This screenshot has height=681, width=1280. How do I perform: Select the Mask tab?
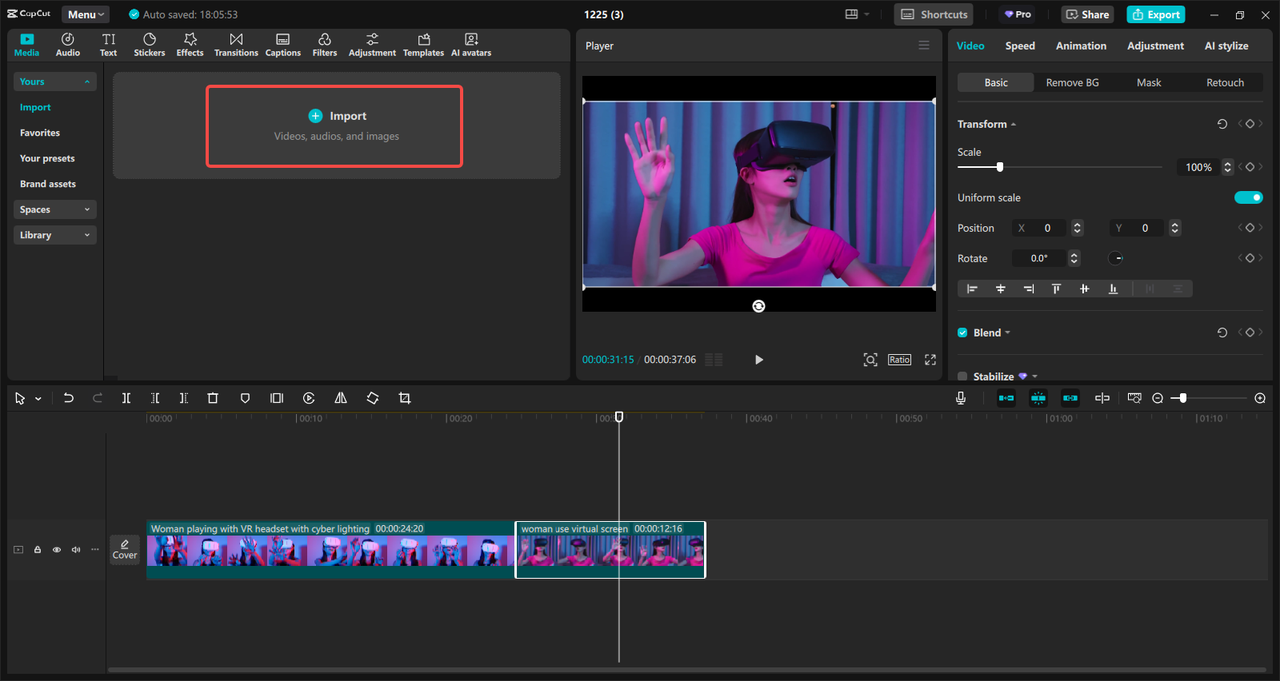pyautogui.click(x=1148, y=83)
